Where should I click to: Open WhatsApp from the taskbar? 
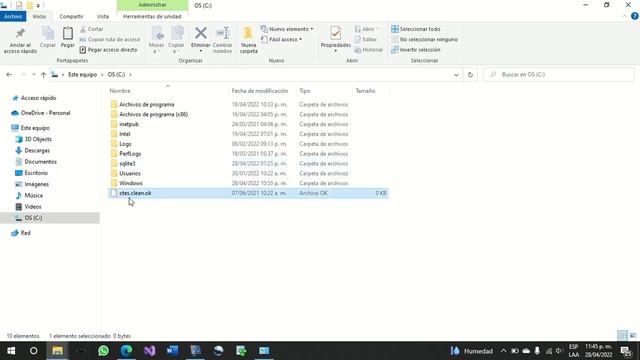point(103,351)
